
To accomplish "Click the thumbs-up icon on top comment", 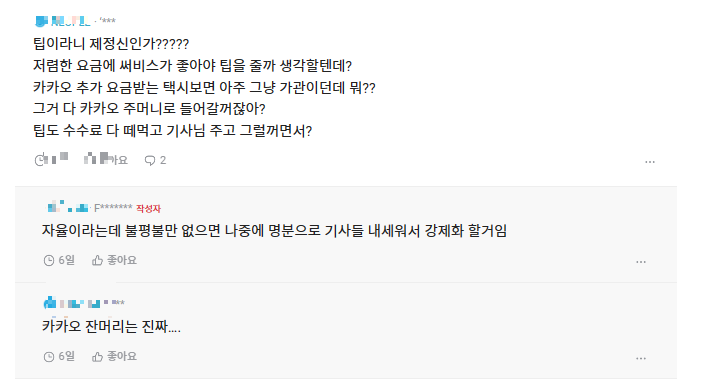I will tap(90, 159).
